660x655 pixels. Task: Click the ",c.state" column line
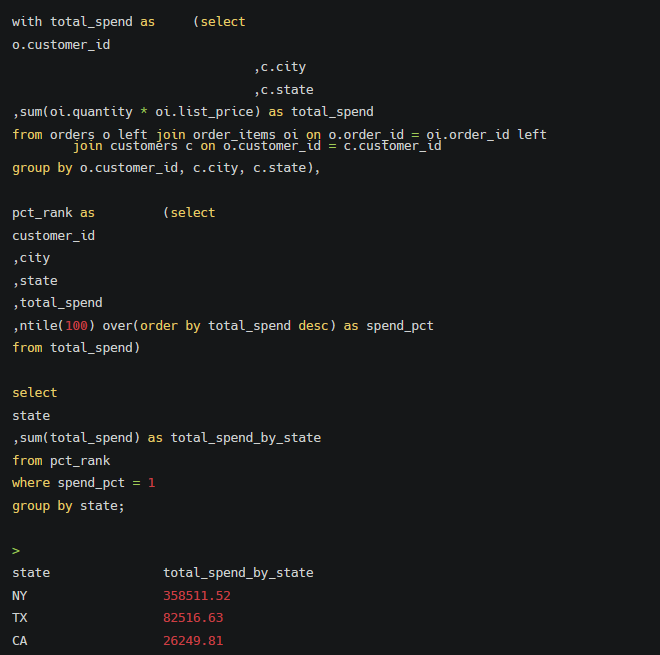tap(283, 90)
